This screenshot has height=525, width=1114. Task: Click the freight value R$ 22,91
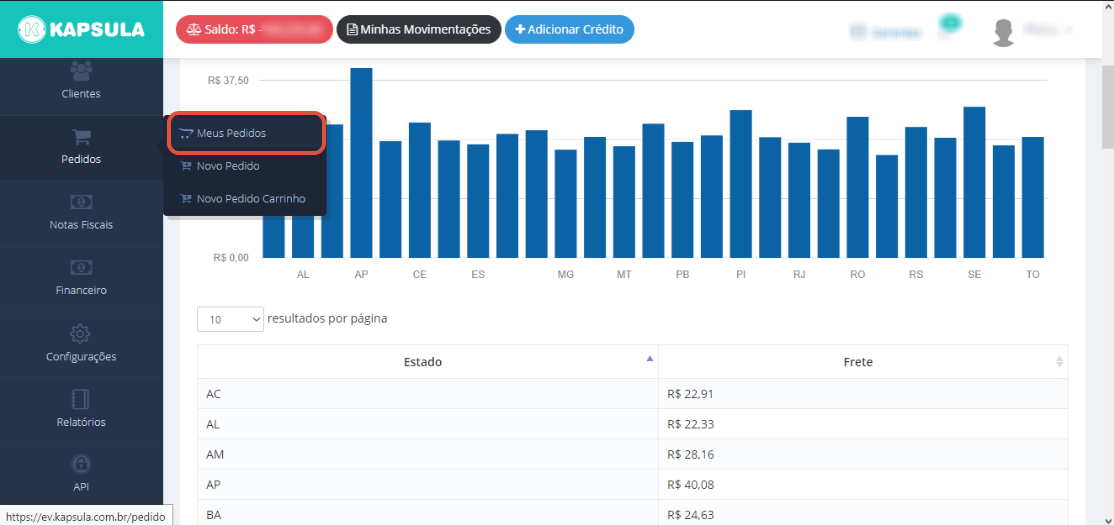pyautogui.click(x=691, y=394)
